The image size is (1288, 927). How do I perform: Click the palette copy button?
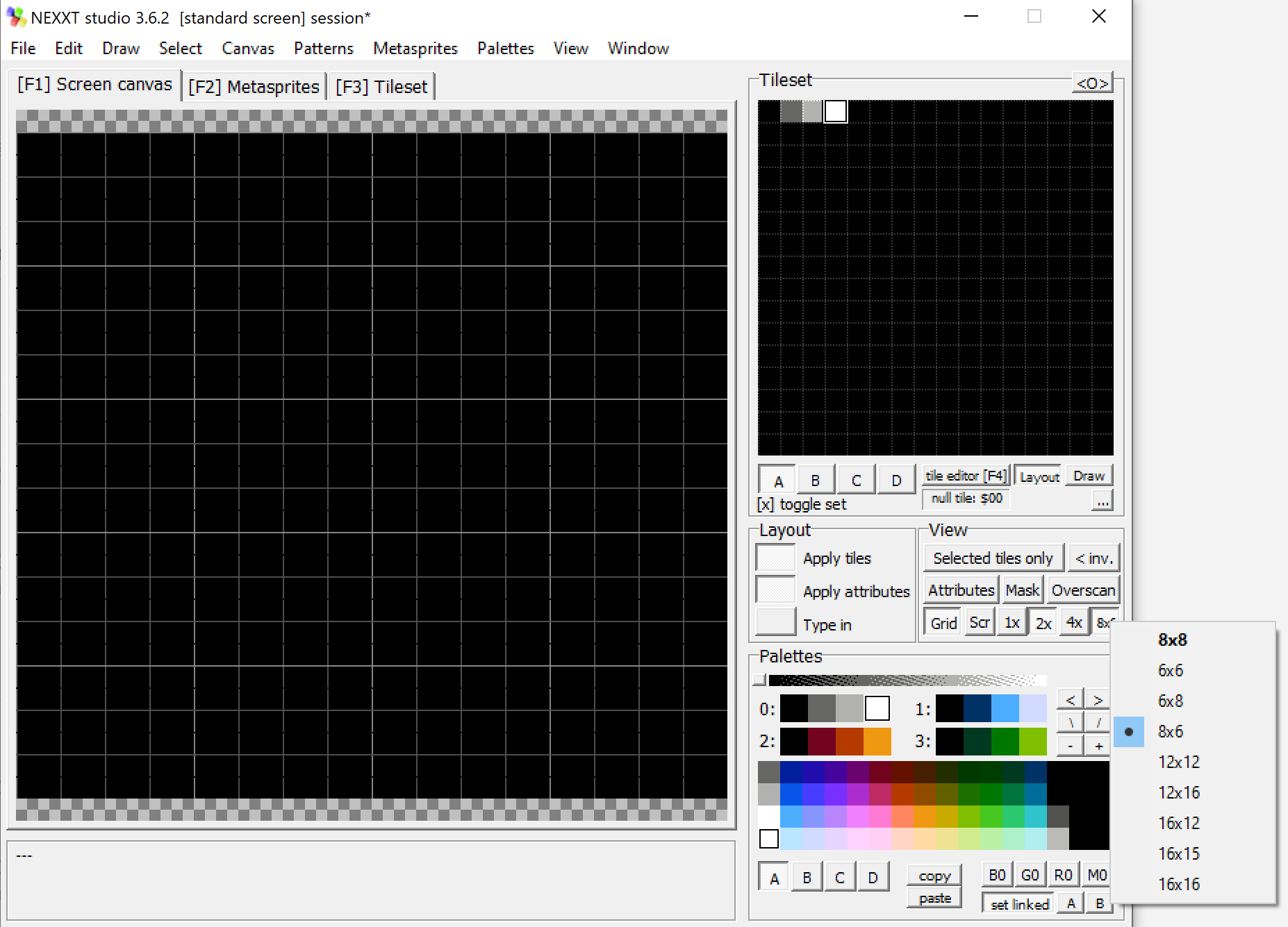(934, 876)
